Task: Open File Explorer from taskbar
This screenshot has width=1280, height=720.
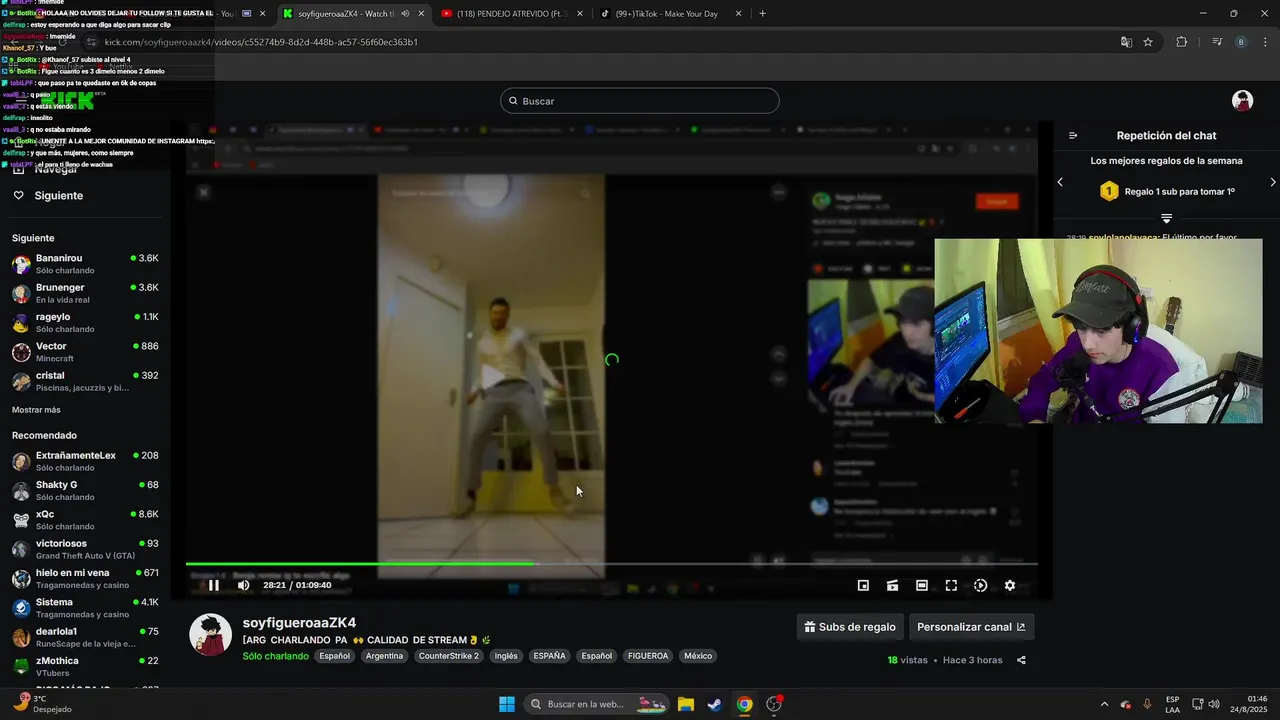Action: pyautogui.click(x=686, y=704)
